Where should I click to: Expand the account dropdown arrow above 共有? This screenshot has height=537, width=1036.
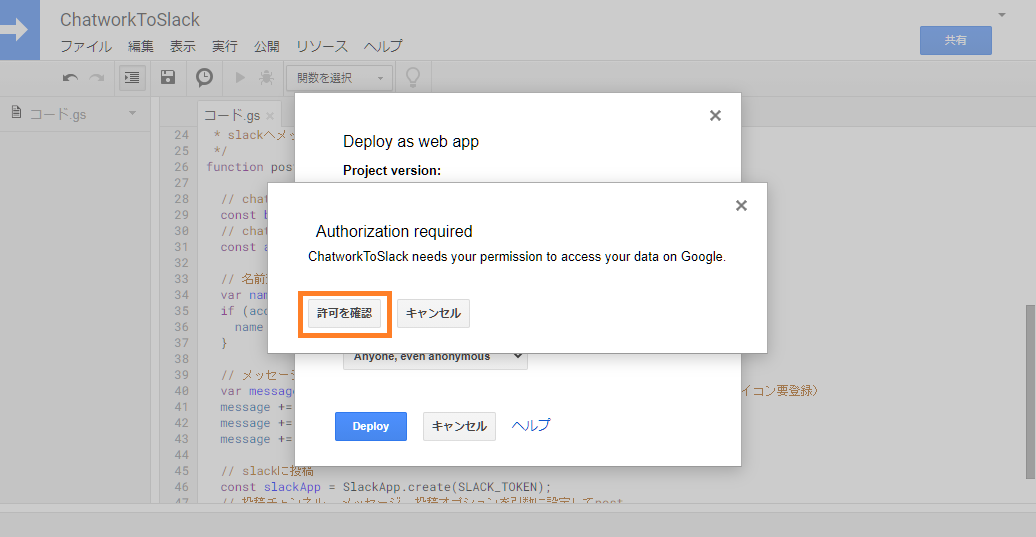click(x=1002, y=15)
